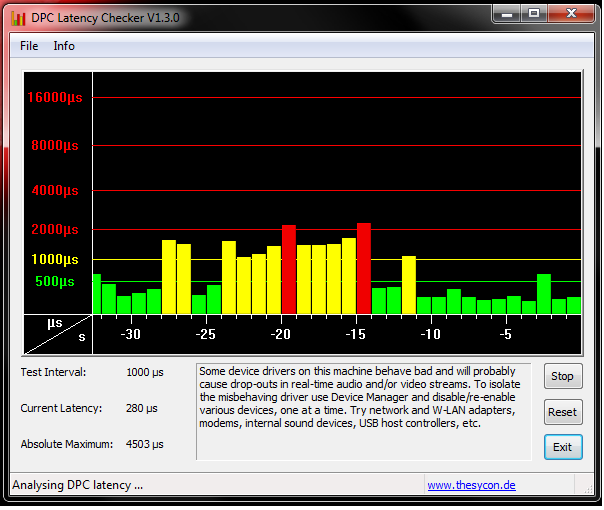Click the Analysing DPC latency status text
The image size is (604, 510).
click(77, 485)
